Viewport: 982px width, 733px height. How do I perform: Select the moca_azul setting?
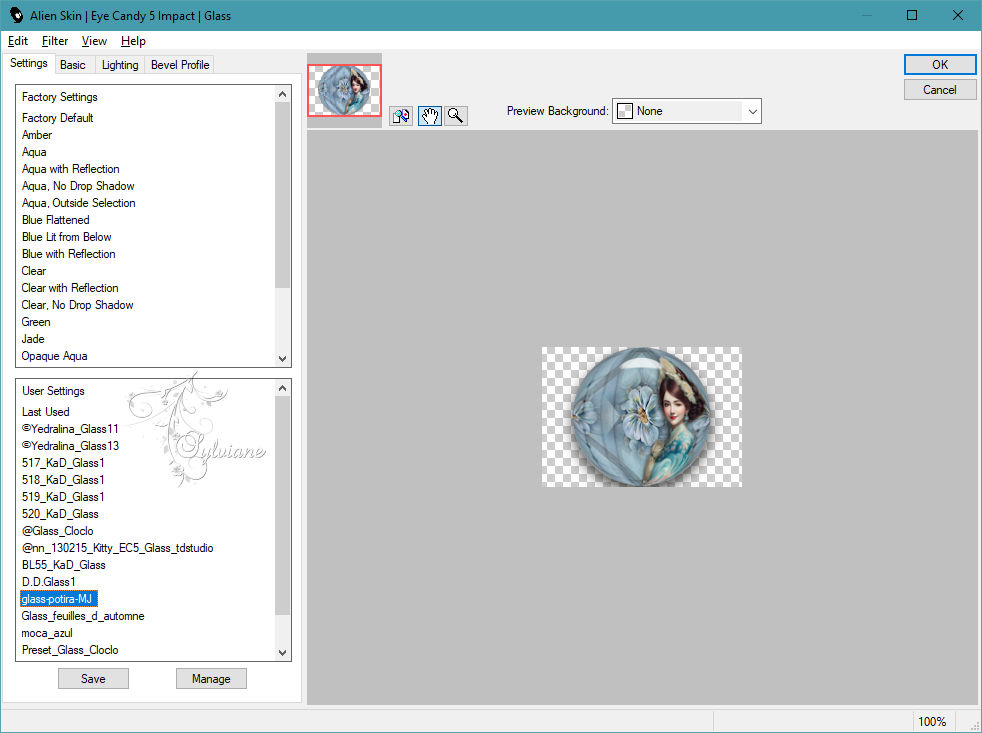(x=47, y=633)
